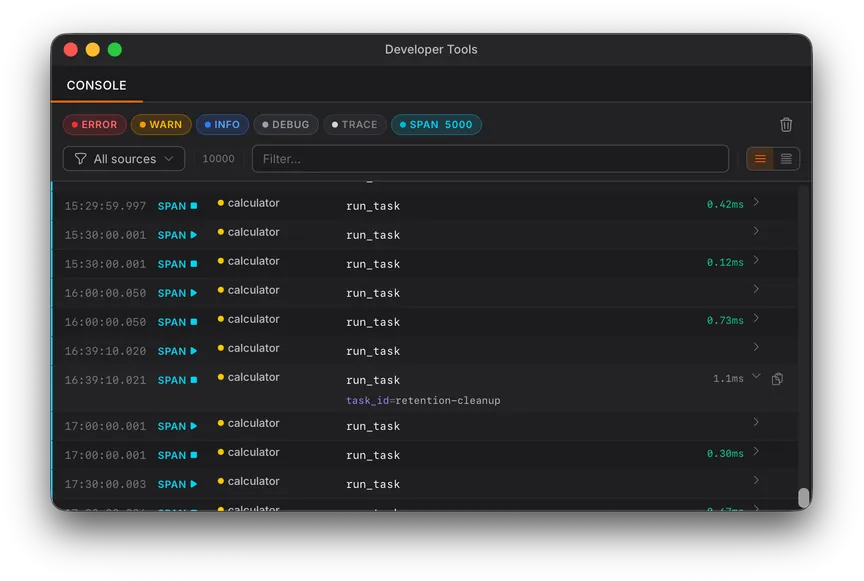Viewport: 864px width, 581px height.
Task: Click the span-end square icon at 16:39:10.021
Action: (x=194, y=380)
